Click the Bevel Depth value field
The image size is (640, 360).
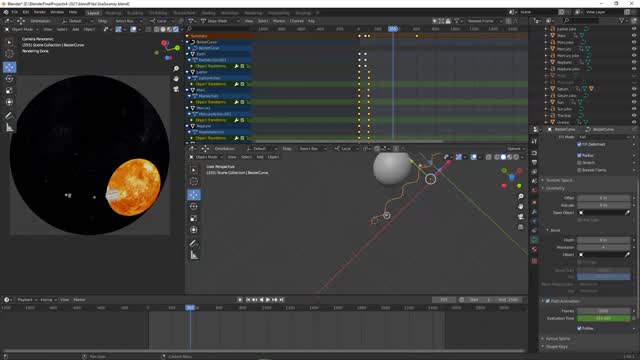[603, 240]
